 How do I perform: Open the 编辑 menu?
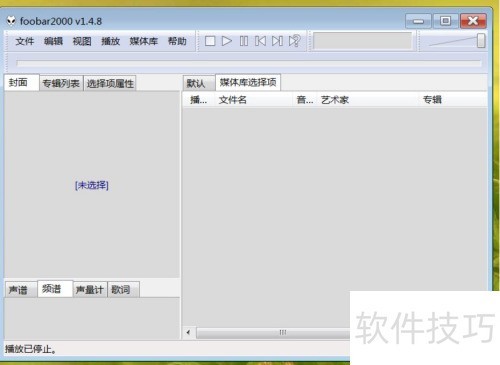(53, 41)
